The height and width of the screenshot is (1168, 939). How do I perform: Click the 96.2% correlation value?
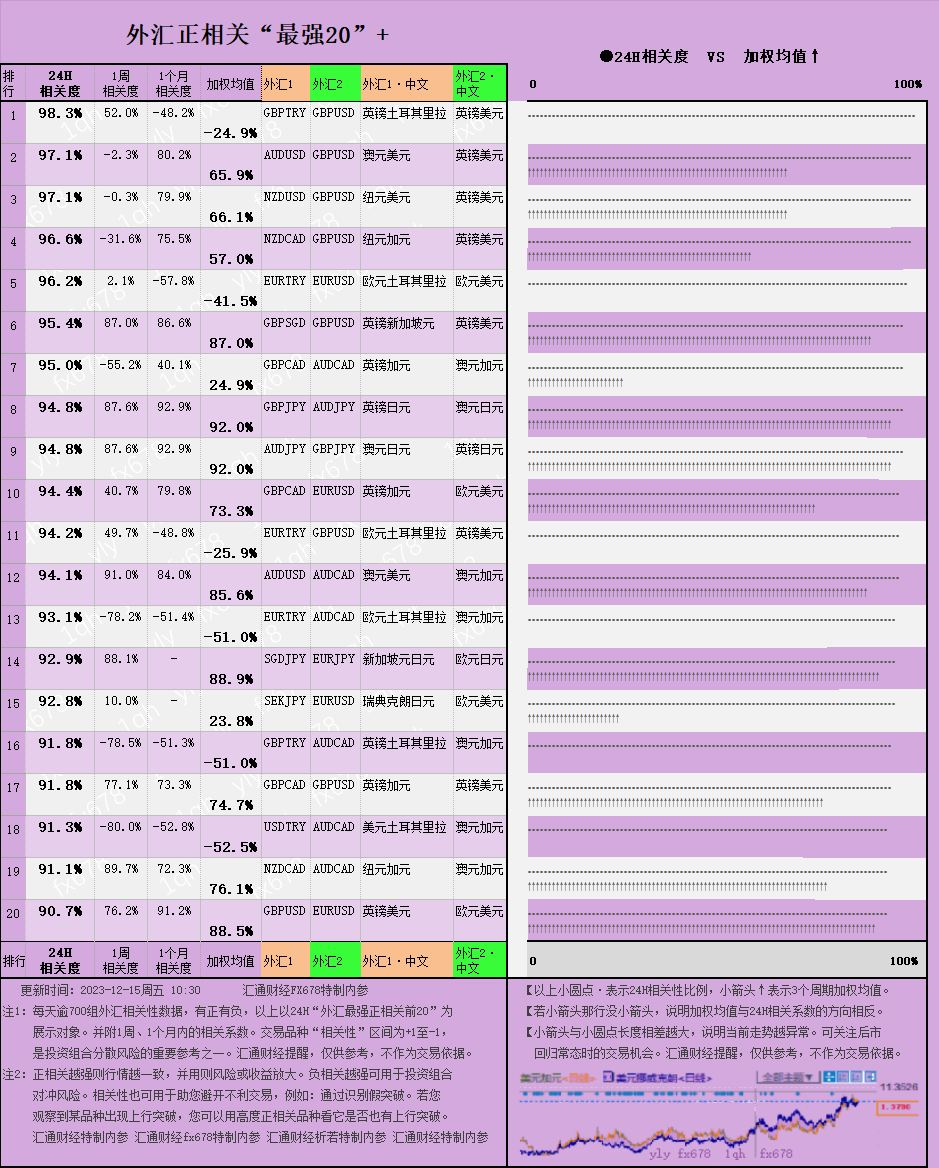60,281
